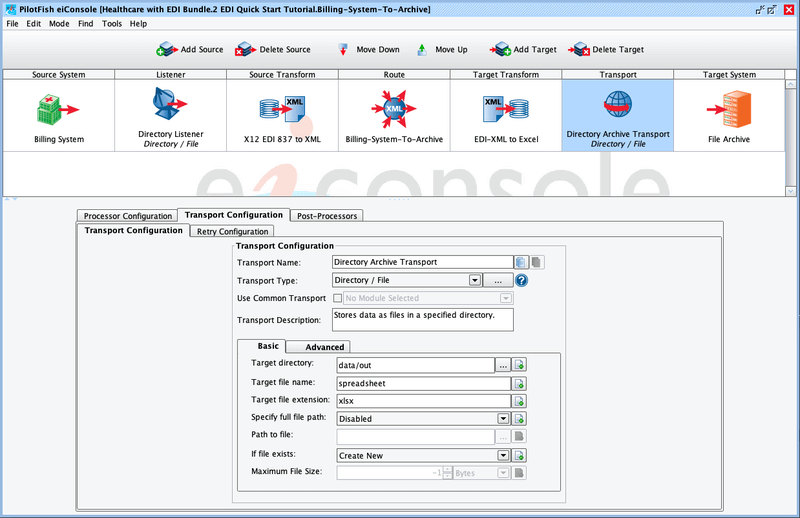Image resolution: width=800 pixels, height=518 pixels.
Task: Click the expression icon beside Target file extension
Action: coord(519,401)
